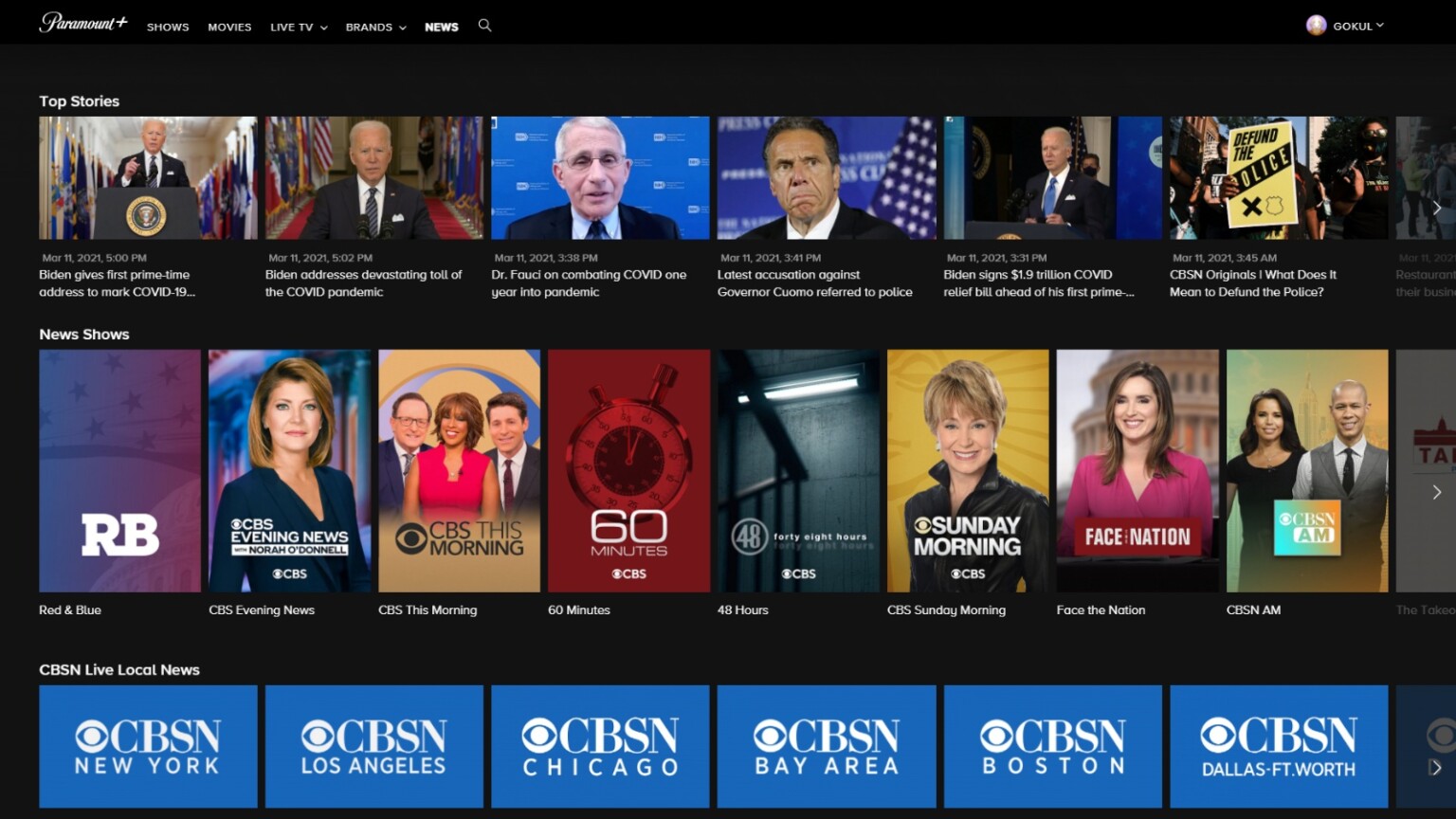The width and height of the screenshot is (1456, 819).
Task: Open the search magnifier icon
Action: pos(484,26)
